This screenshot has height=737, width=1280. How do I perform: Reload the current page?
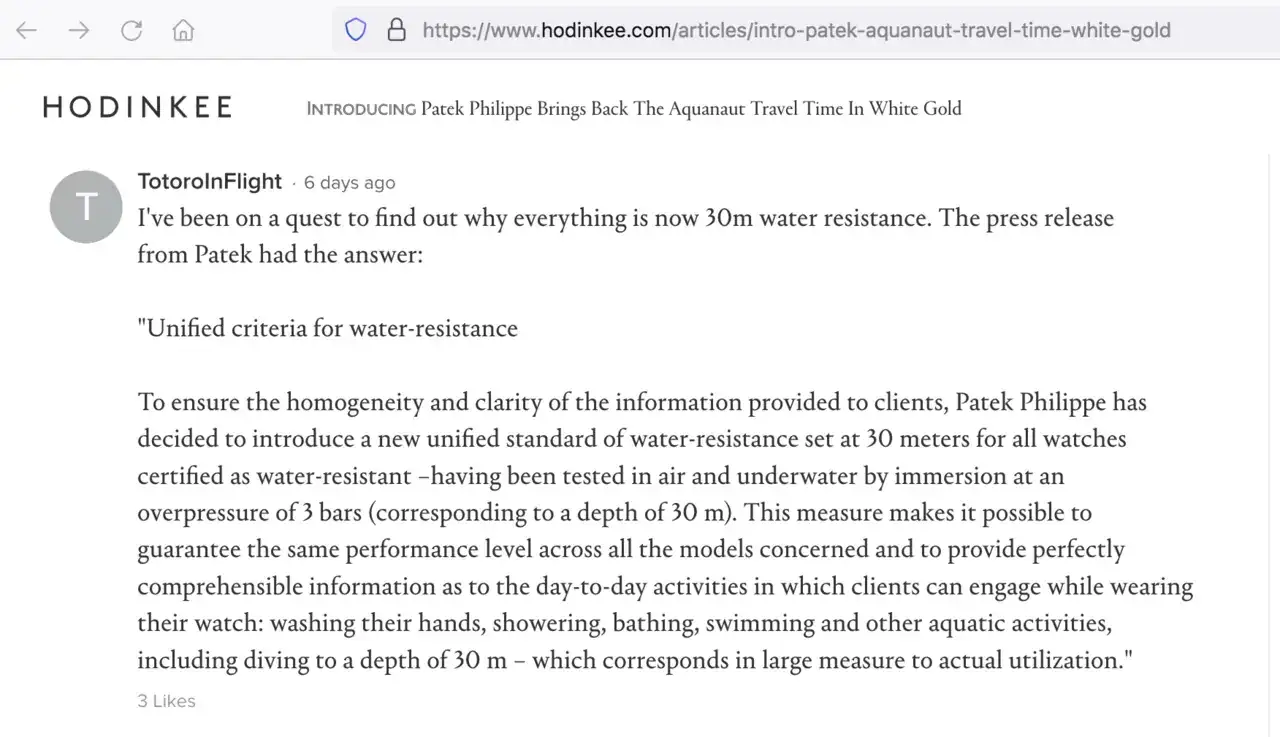(131, 30)
